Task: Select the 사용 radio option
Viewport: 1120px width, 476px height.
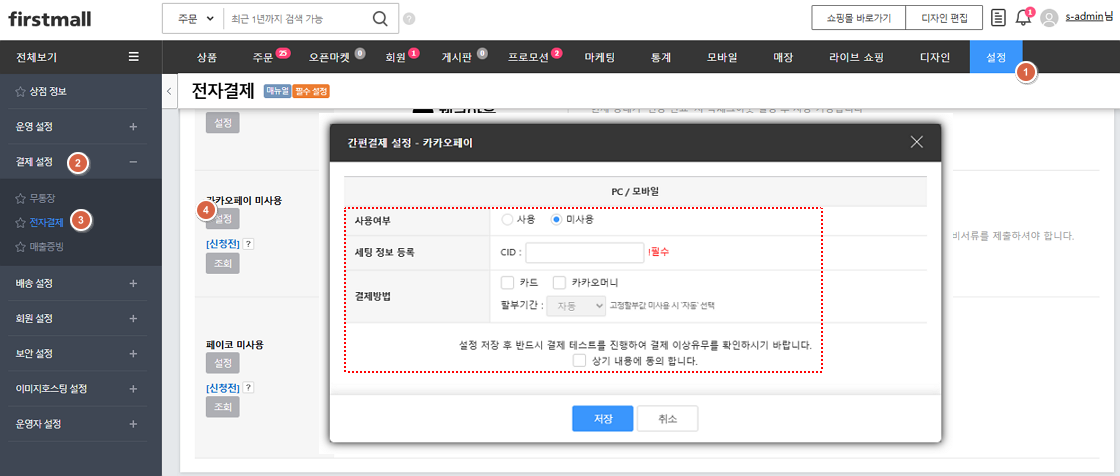Action: pyautogui.click(x=507, y=219)
